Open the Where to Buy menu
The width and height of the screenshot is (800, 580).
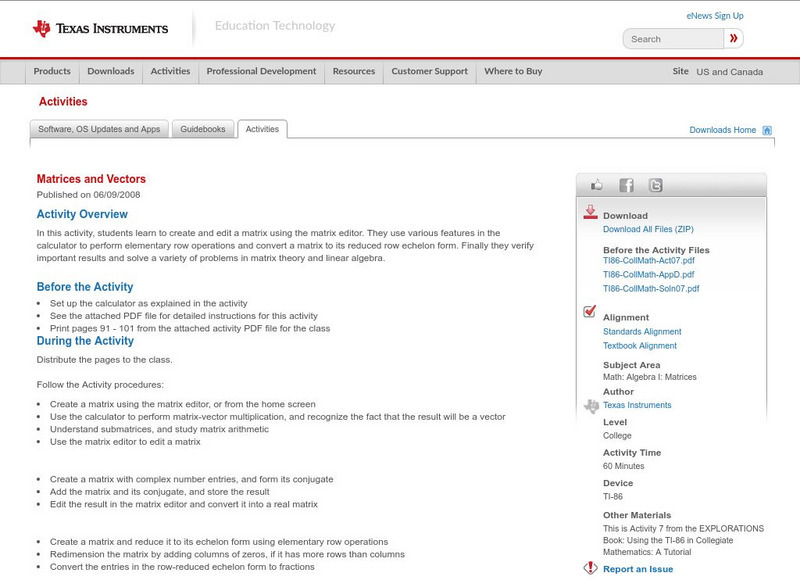(x=513, y=71)
